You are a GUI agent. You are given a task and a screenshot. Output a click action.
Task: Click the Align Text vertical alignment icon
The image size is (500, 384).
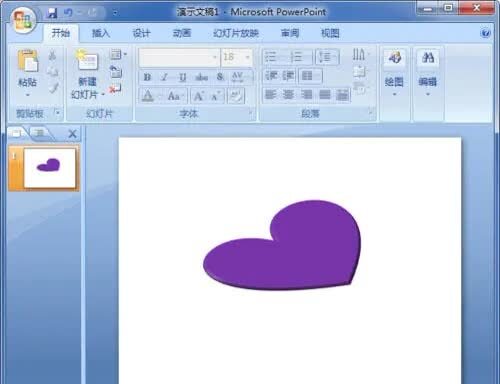coord(359,71)
